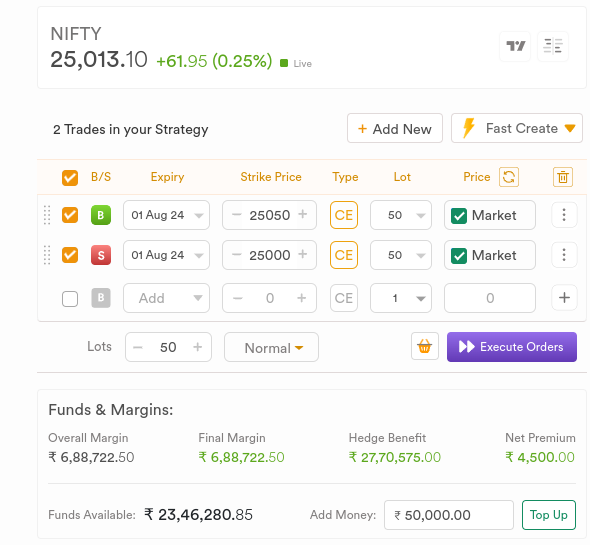The height and width of the screenshot is (545, 590).
Task: Uncheck the 25000 CE trade row
Action: 70,255
